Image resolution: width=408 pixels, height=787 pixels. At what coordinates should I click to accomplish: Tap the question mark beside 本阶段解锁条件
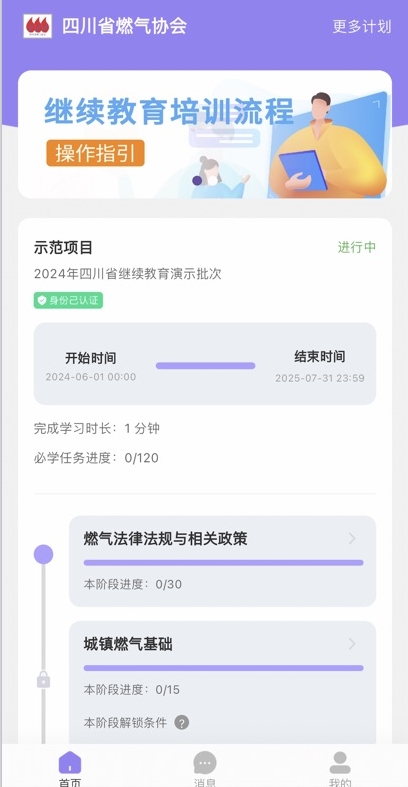pos(182,723)
